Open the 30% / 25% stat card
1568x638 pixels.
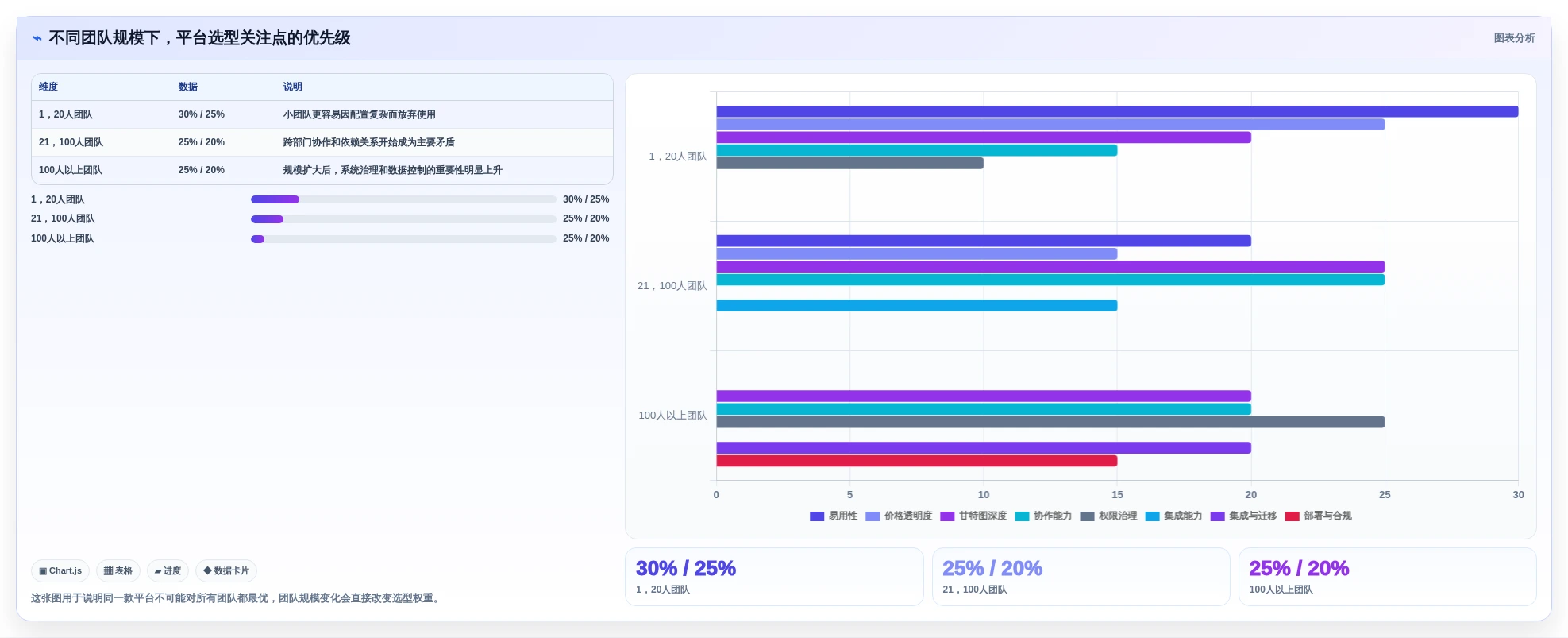(774, 577)
